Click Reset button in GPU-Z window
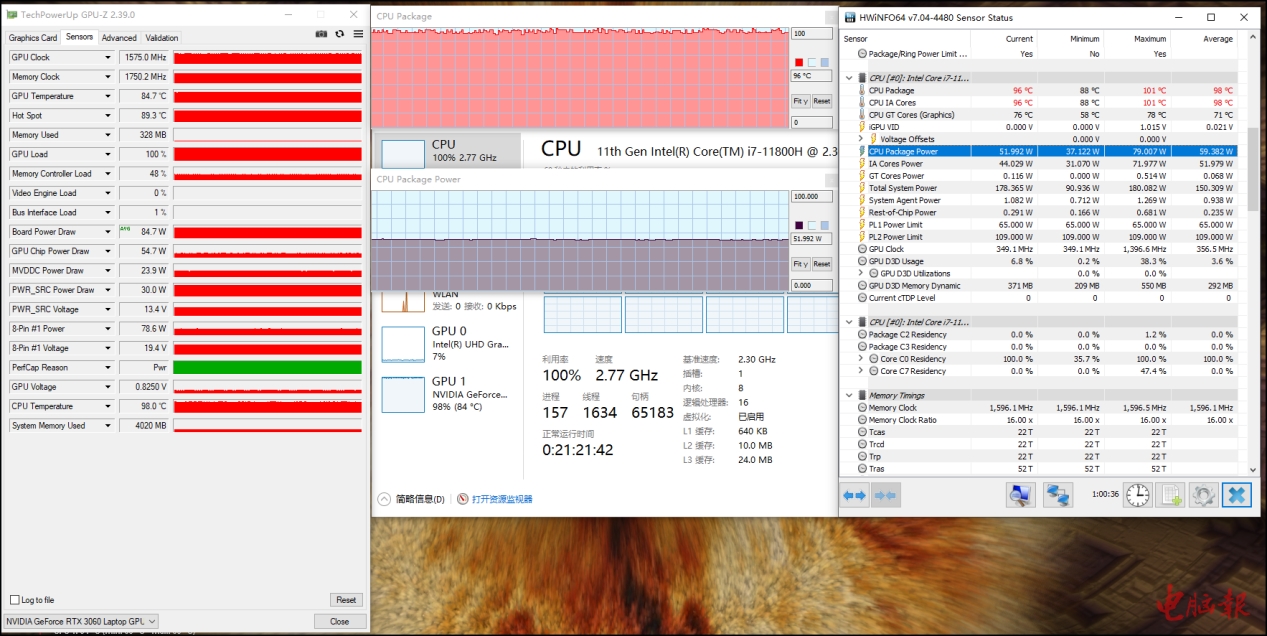Screen dimensions: 1267x636 346,600
